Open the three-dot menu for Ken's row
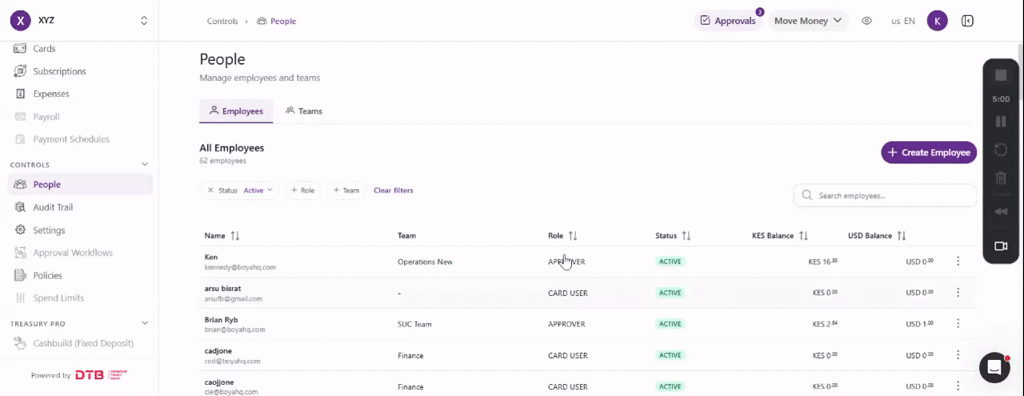Viewport: 1024px width, 396px height. click(958, 261)
